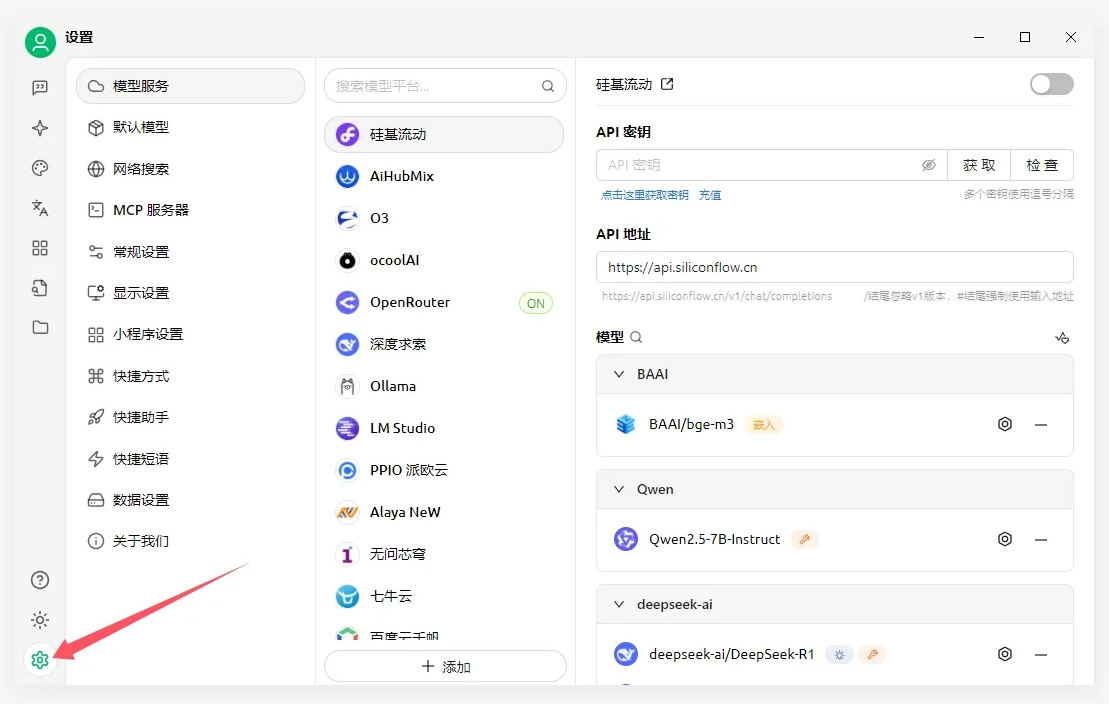Open 默认模型 settings section
The image size is (1109, 704).
point(141,127)
